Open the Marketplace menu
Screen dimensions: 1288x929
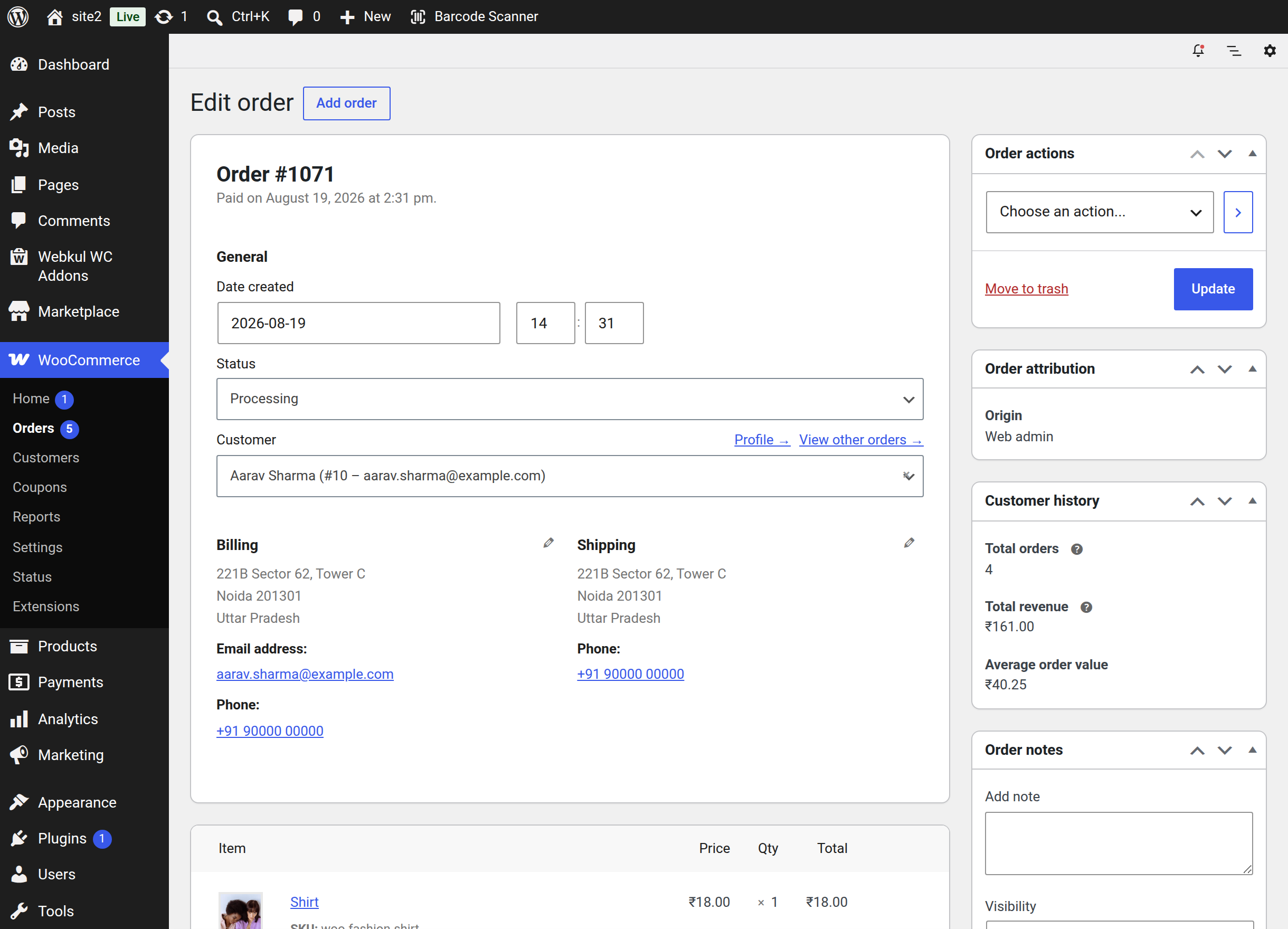tap(84, 312)
